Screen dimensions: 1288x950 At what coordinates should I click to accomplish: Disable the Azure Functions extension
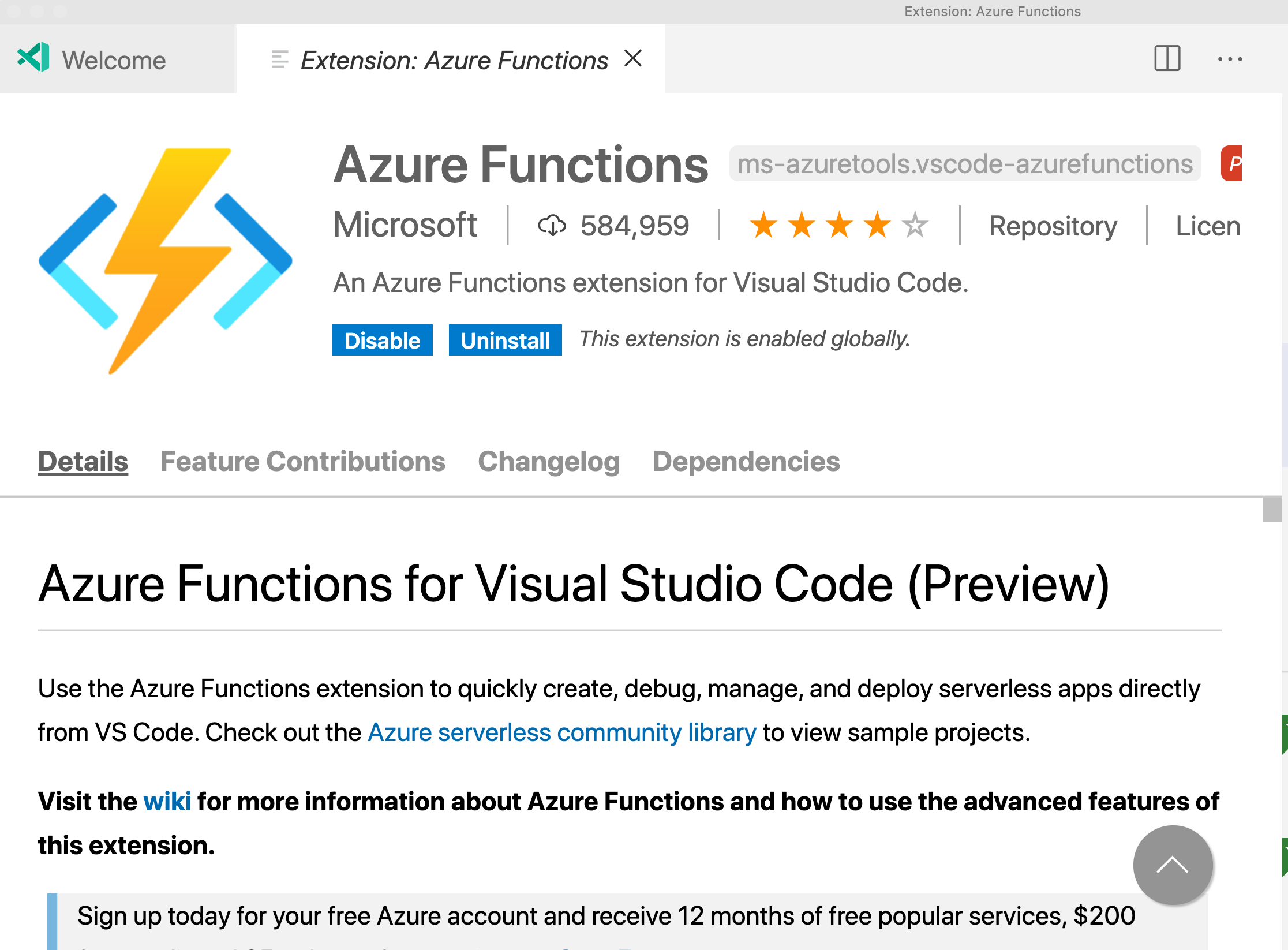pyautogui.click(x=382, y=340)
